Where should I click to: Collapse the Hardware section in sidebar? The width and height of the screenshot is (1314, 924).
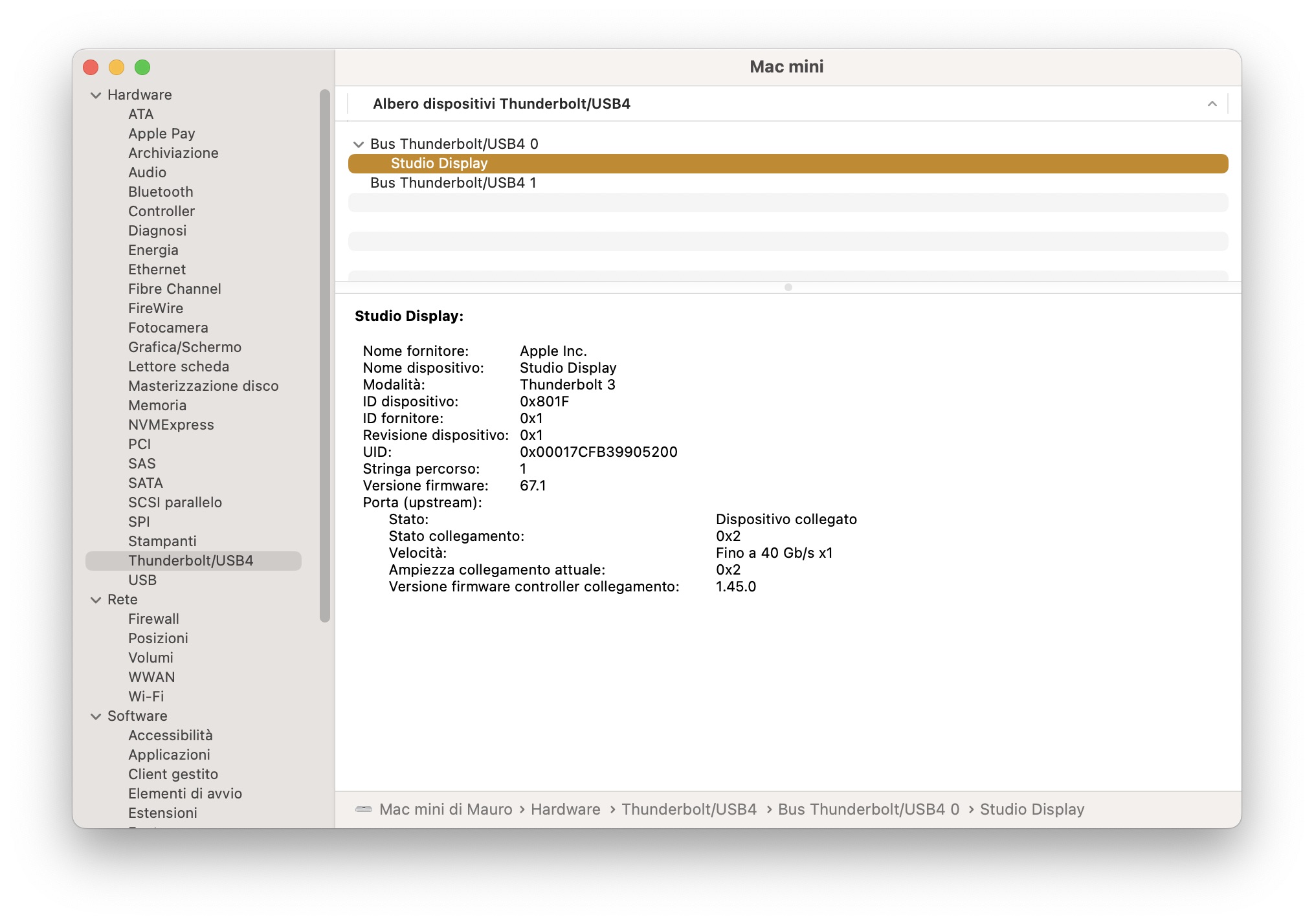pyautogui.click(x=96, y=95)
